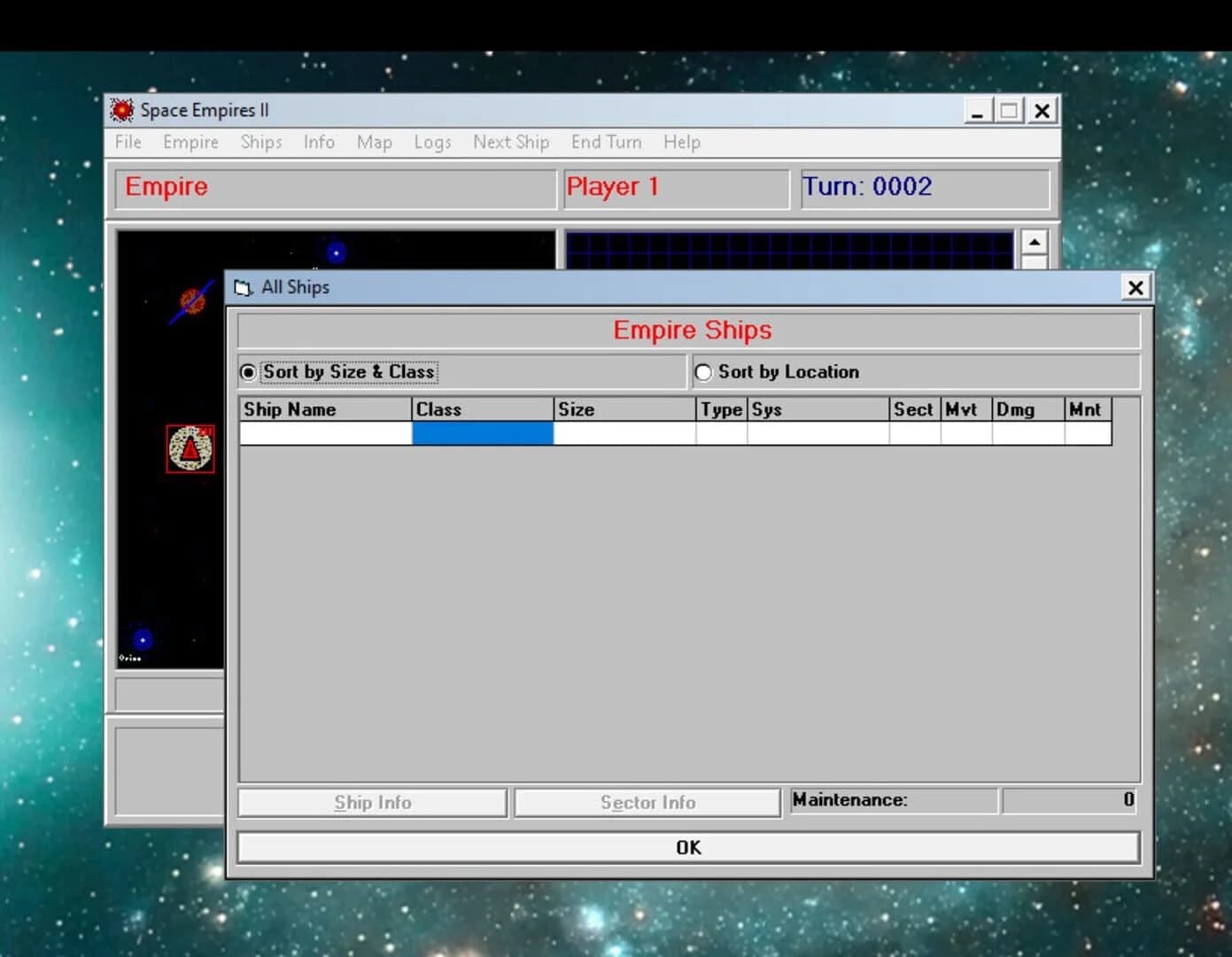Image resolution: width=1232 pixels, height=957 pixels.
Task: Click Next Ship in the menu bar
Action: (511, 142)
